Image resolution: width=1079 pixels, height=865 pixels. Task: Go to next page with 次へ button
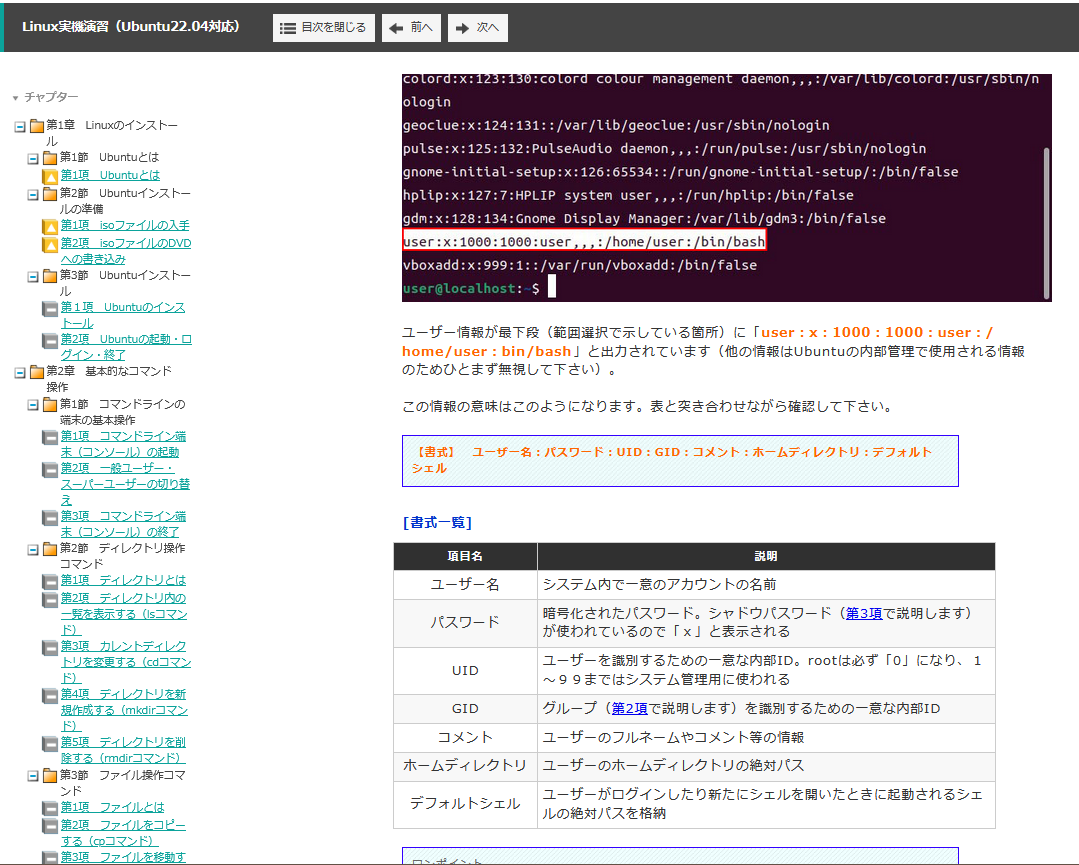point(477,28)
